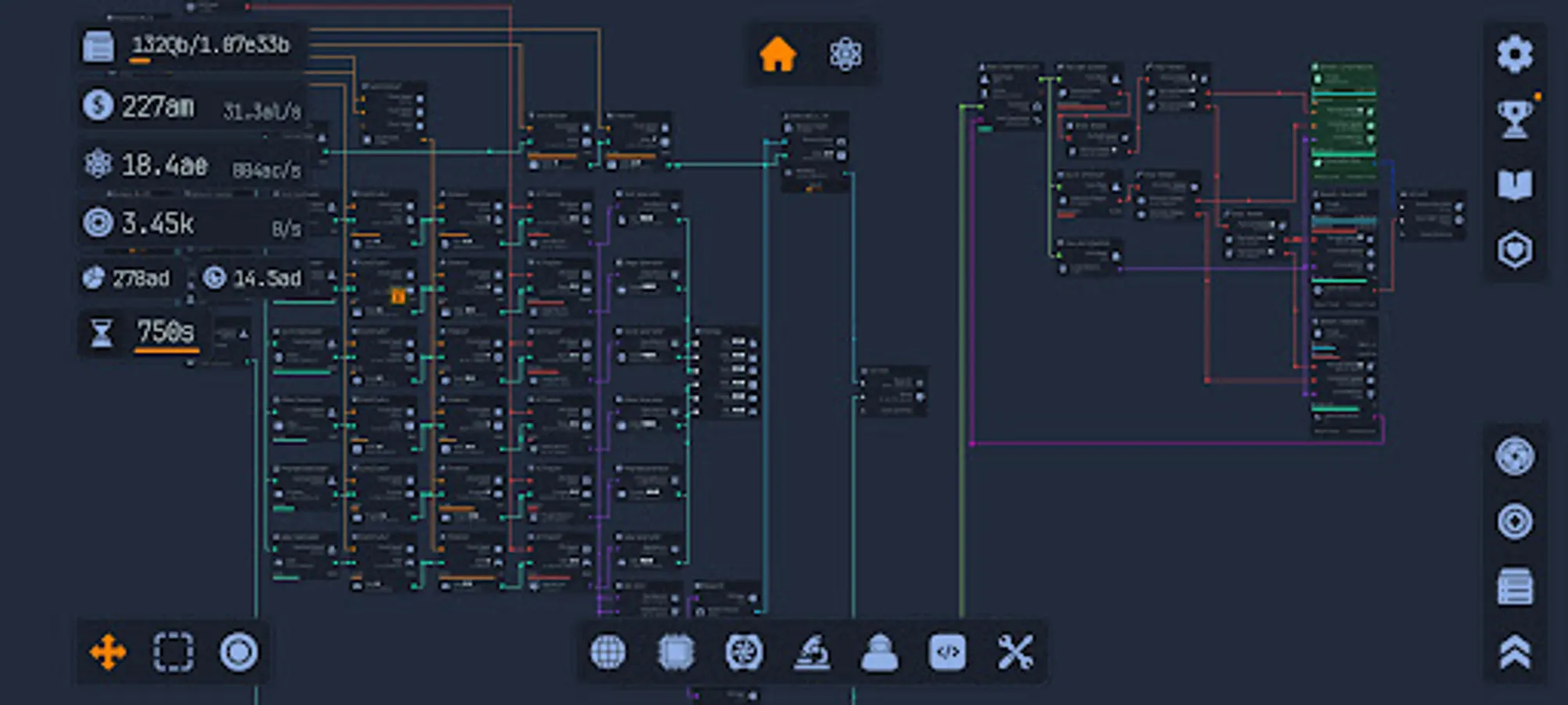Click the target circle icon in right sidebar
This screenshot has height=705, width=1568.
[1515, 522]
